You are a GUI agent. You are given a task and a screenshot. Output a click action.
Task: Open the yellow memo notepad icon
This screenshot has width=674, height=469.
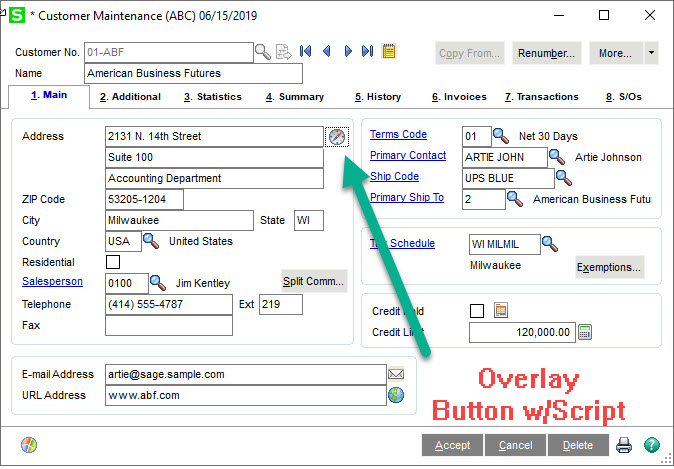[389, 51]
